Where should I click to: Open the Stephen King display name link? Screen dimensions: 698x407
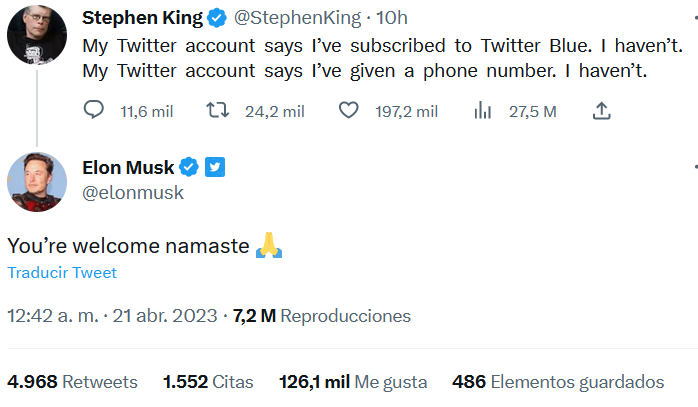coord(142,18)
